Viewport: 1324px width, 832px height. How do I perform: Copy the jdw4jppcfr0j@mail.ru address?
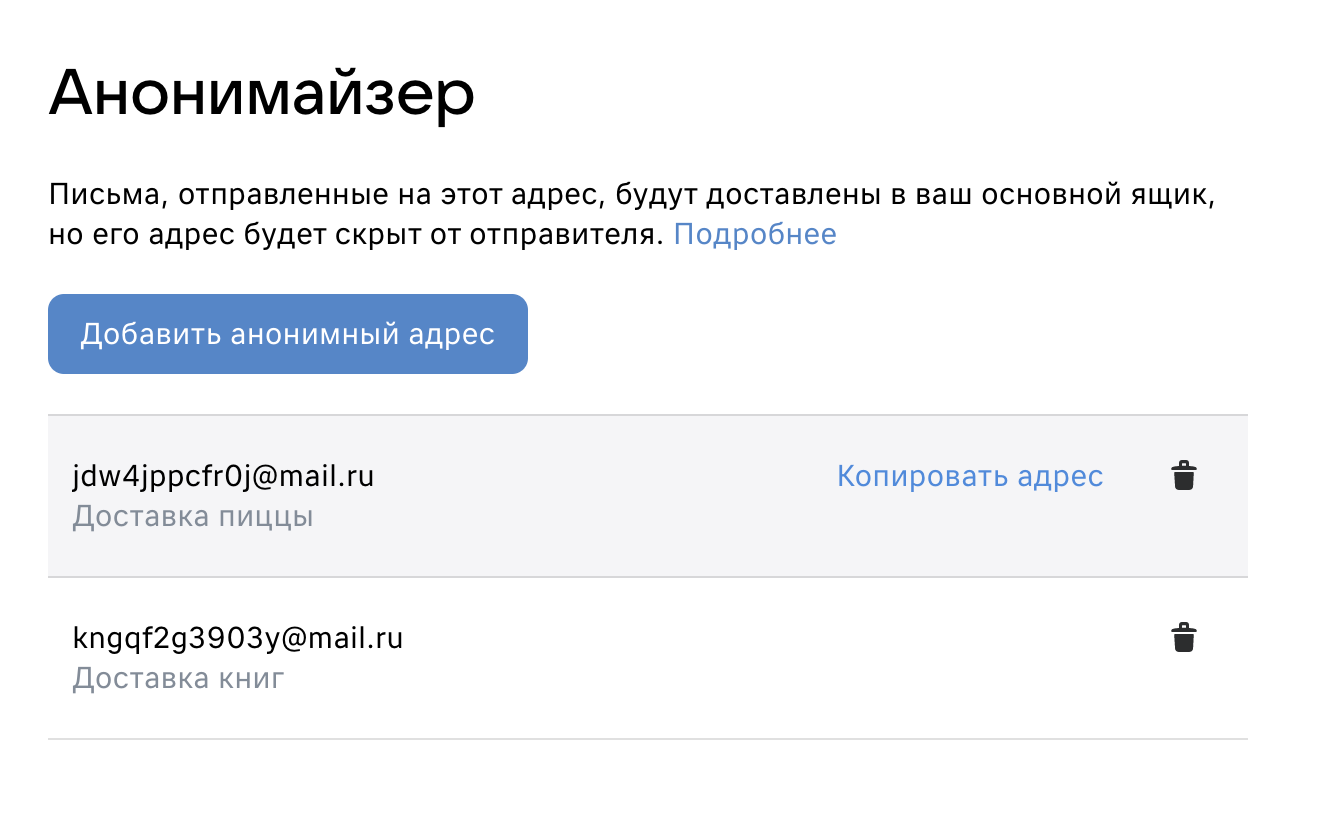(970, 476)
